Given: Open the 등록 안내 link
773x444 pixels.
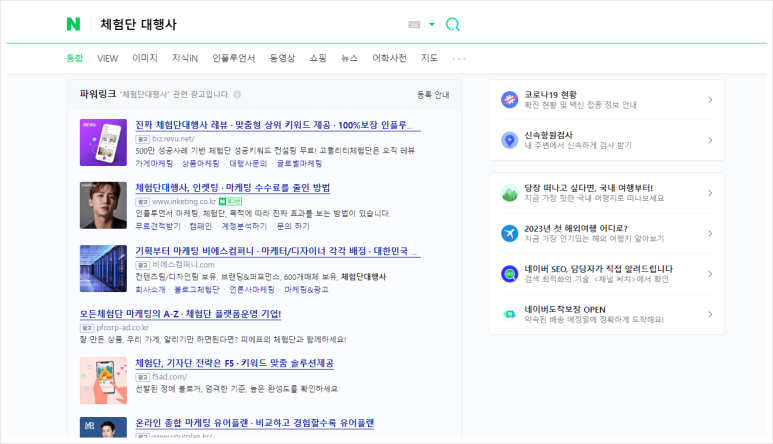Looking at the screenshot, I should pyautogui.click(x=433, y=95).
